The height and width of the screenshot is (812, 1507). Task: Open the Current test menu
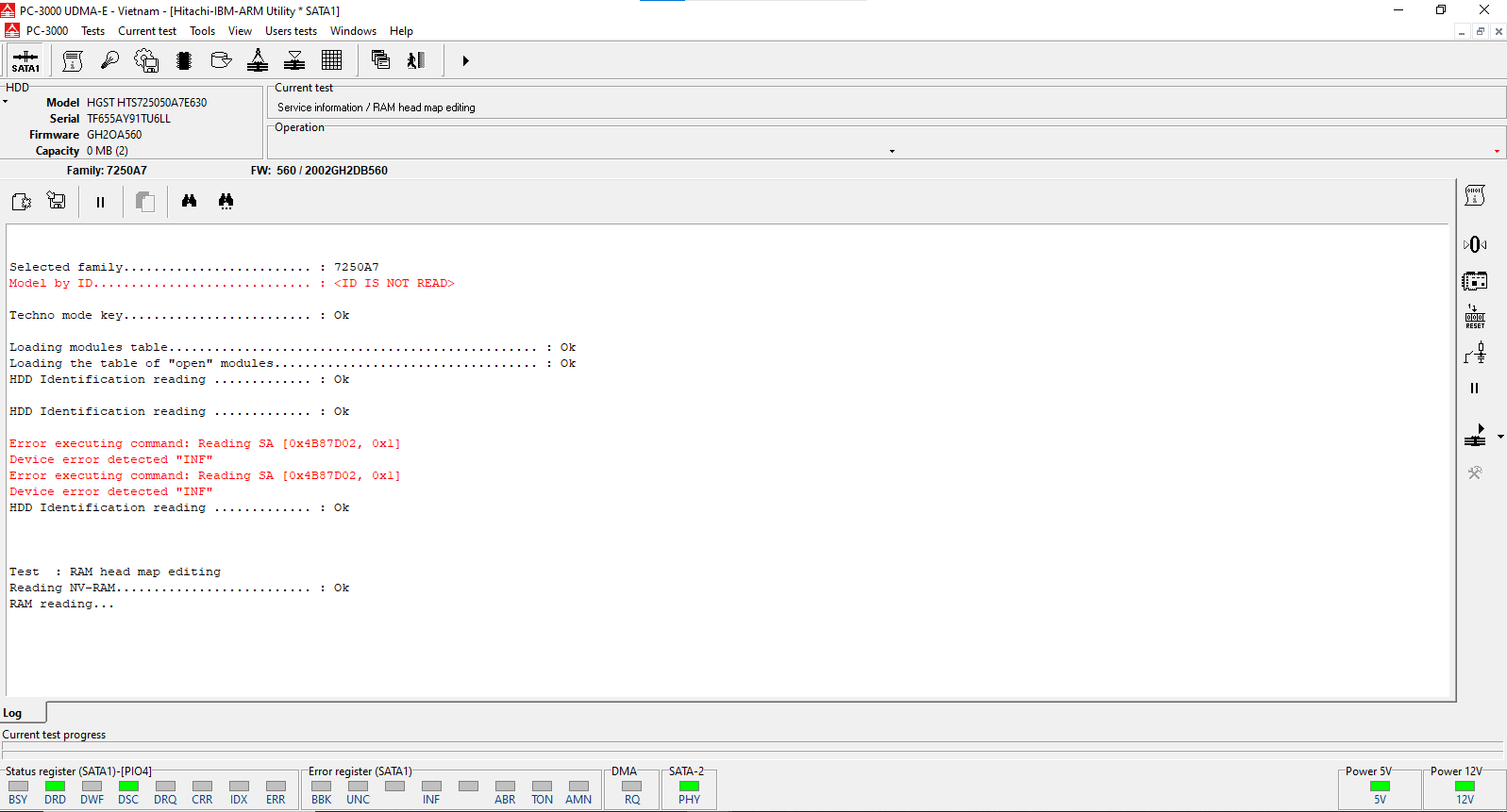147,31
